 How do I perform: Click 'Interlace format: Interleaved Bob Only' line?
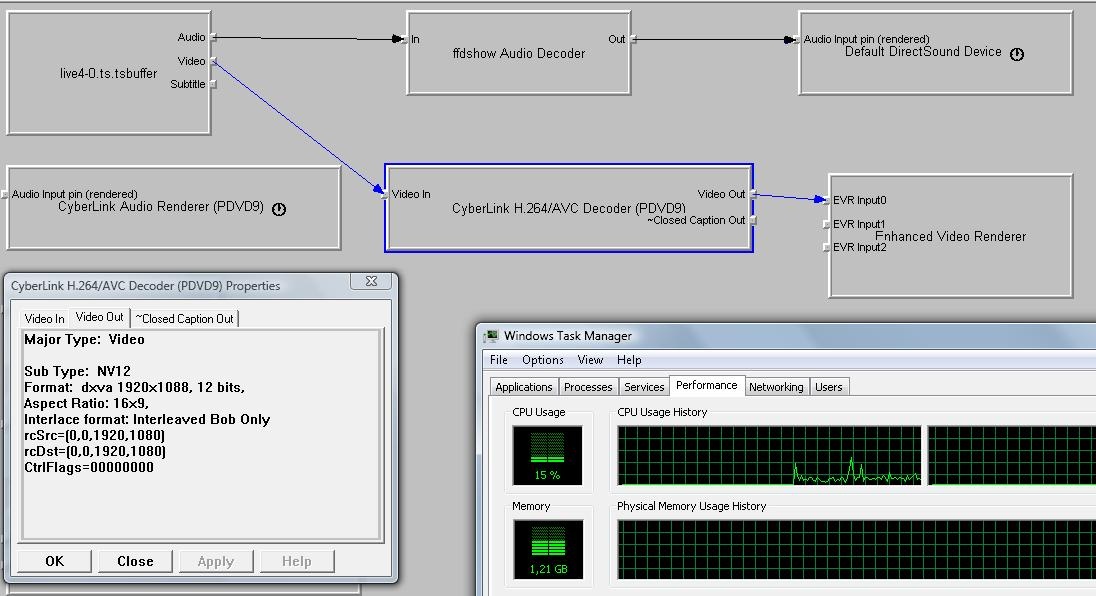pos(147,419)
